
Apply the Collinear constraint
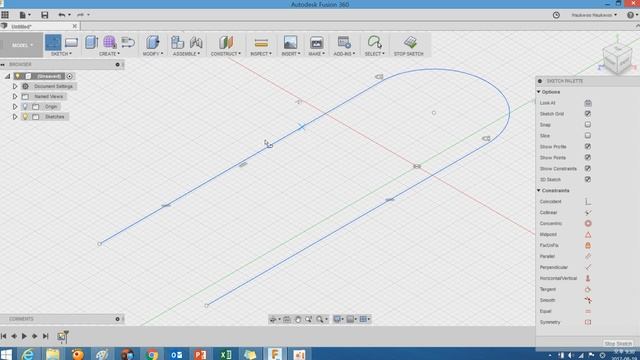[x=588, y=213]
